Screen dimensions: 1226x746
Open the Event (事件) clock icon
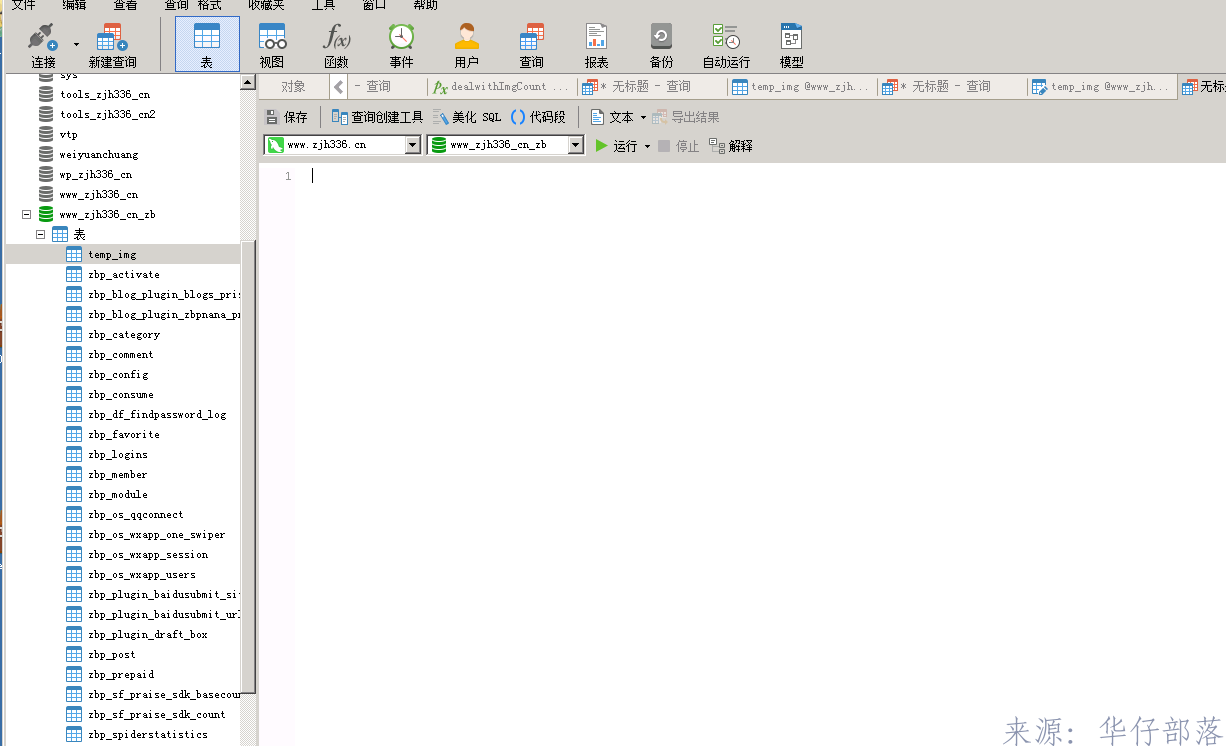[401, 44]
